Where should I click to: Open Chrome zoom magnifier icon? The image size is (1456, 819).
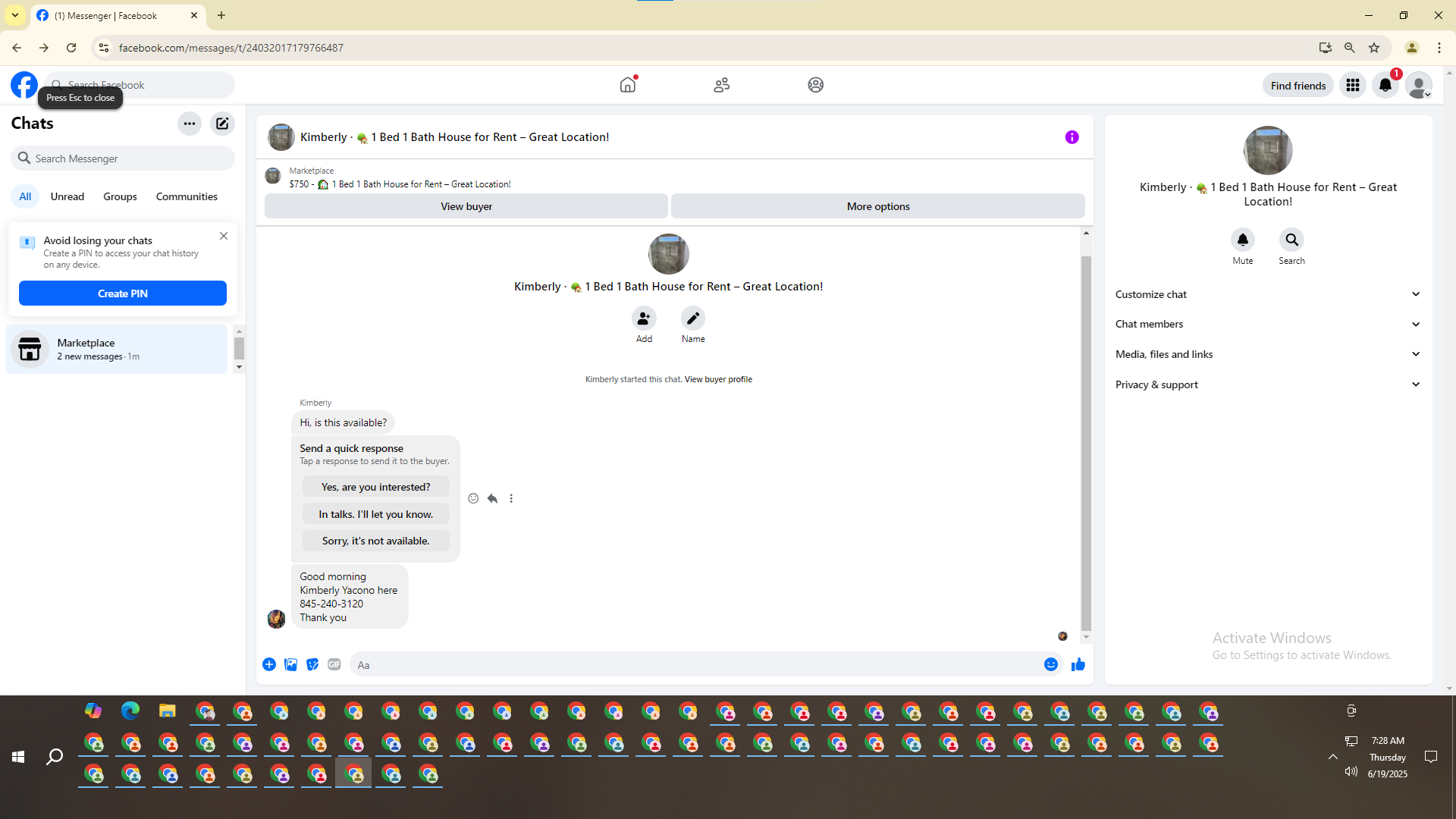[x=1350, y=48]
